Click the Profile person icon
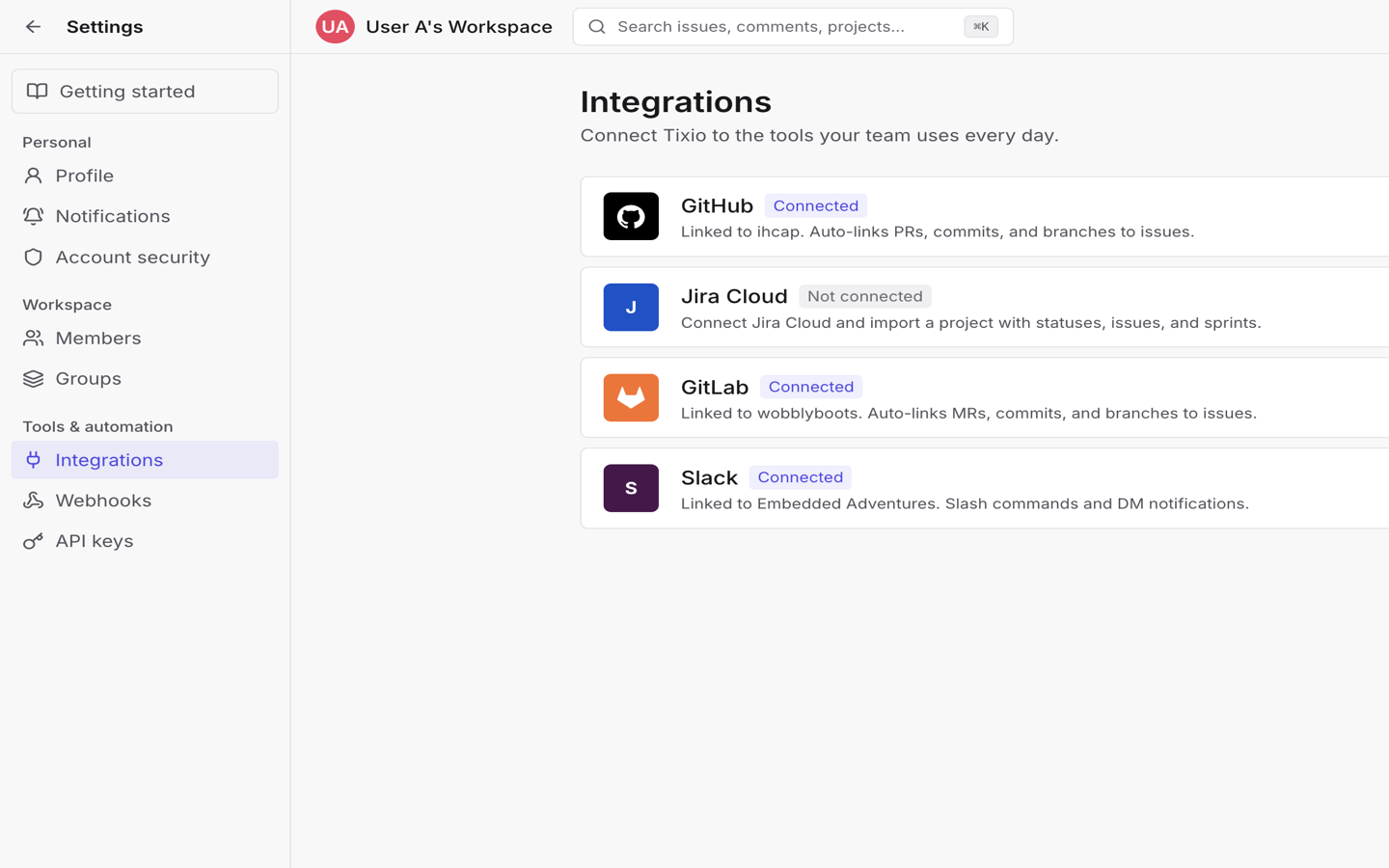The height and width of the screenshot is (868, 1389). coord(34,176)
